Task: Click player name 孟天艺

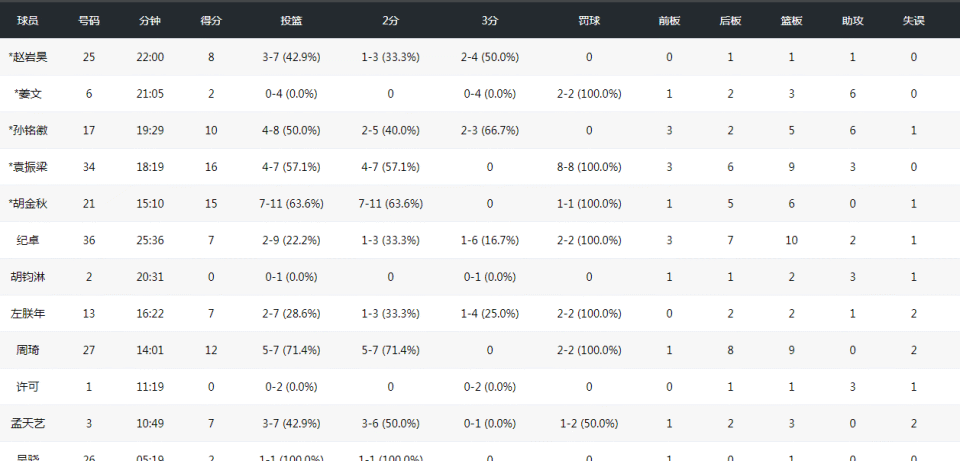Action: (28, 424)
